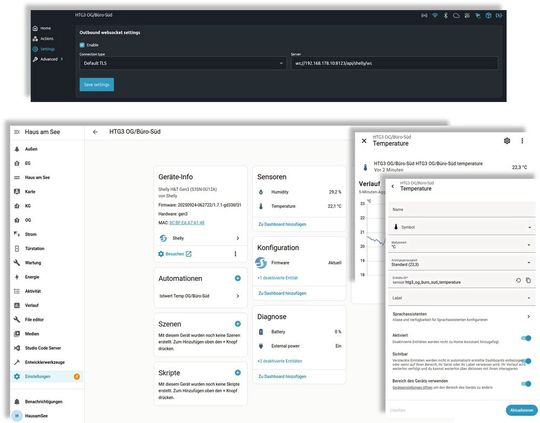Open Settings in the Shelly sidebar
Screen dimensions: 540x423
coord(44,49)
